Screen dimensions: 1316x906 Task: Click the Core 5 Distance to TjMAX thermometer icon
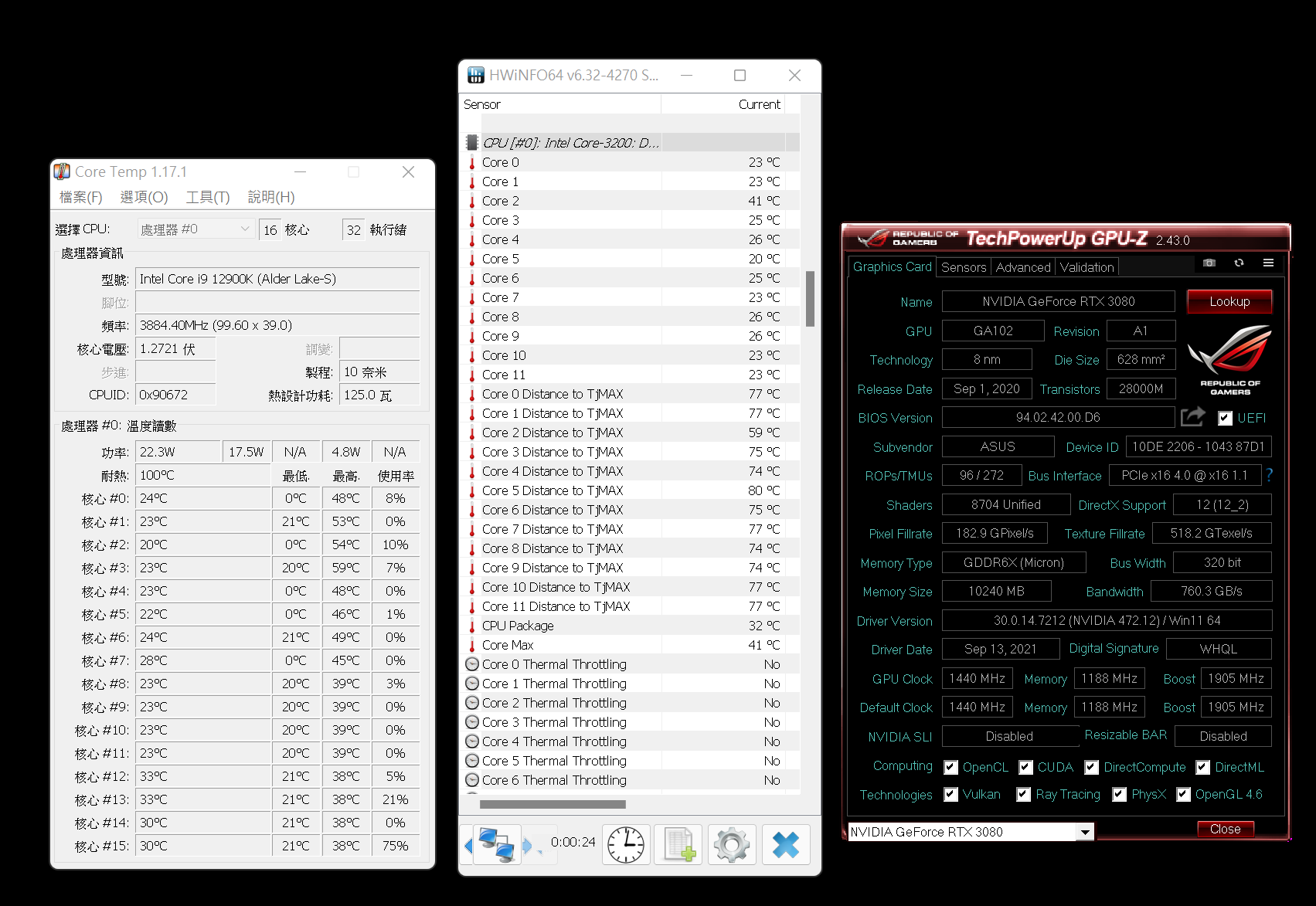472,490
